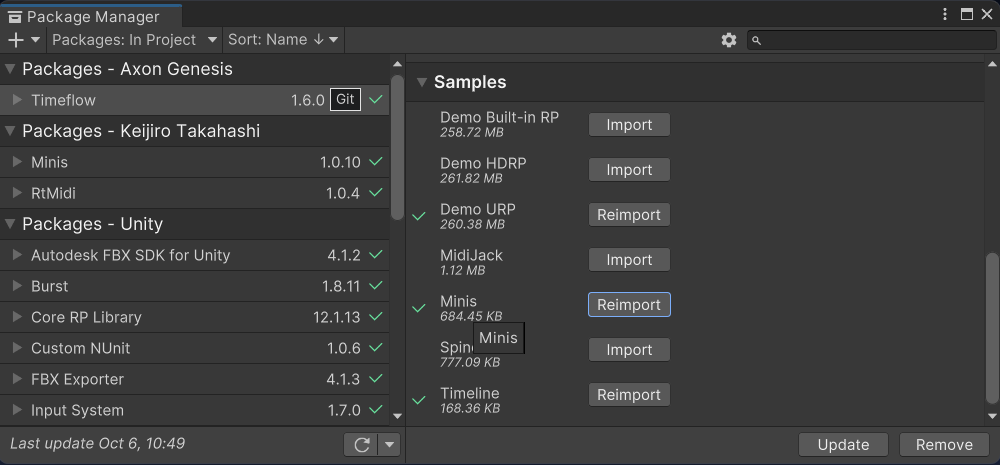Click the checkmark beside Burst 1.8.11
1000x465 pixels.
376,286
